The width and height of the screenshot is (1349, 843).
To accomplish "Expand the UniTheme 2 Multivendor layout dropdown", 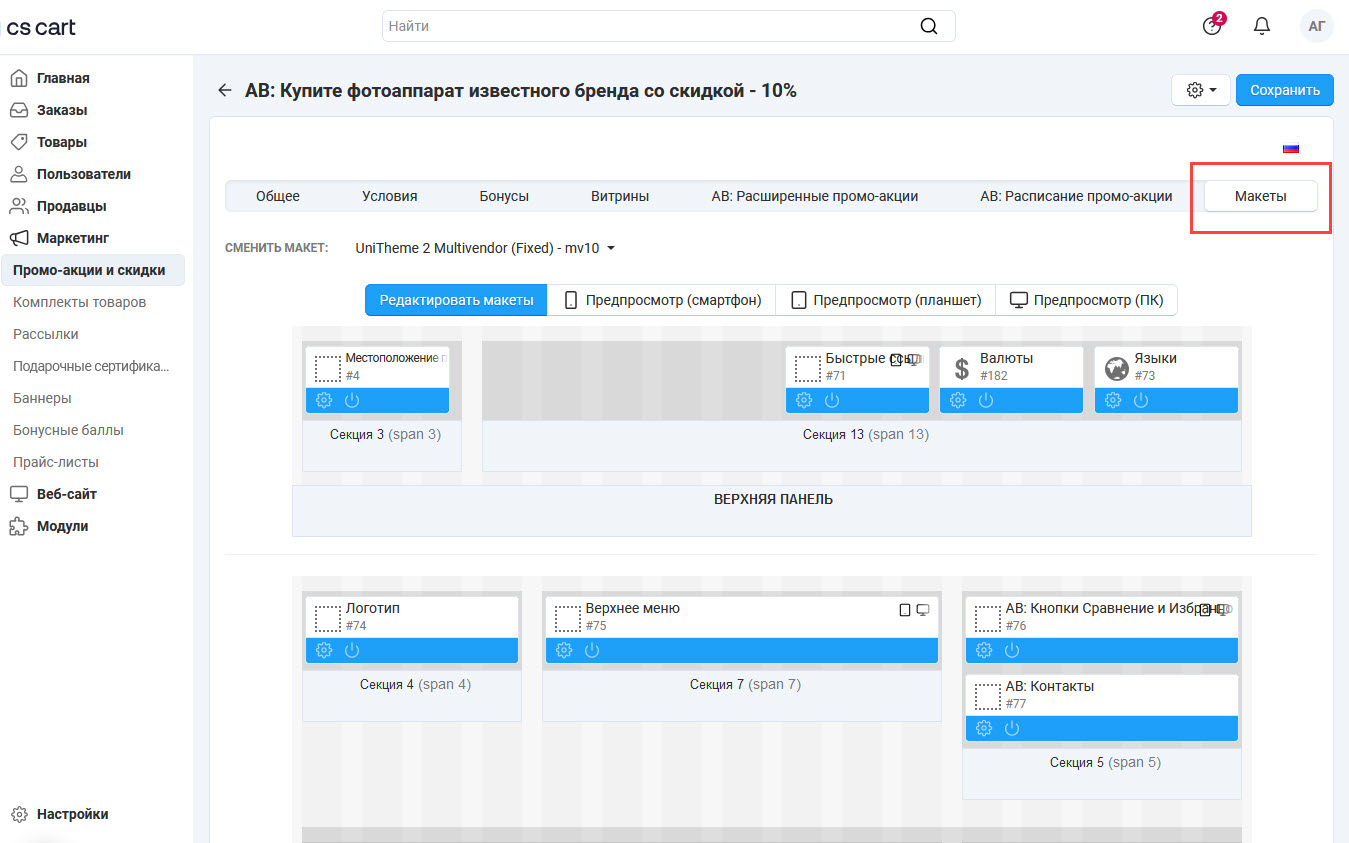I will [485, 248].
